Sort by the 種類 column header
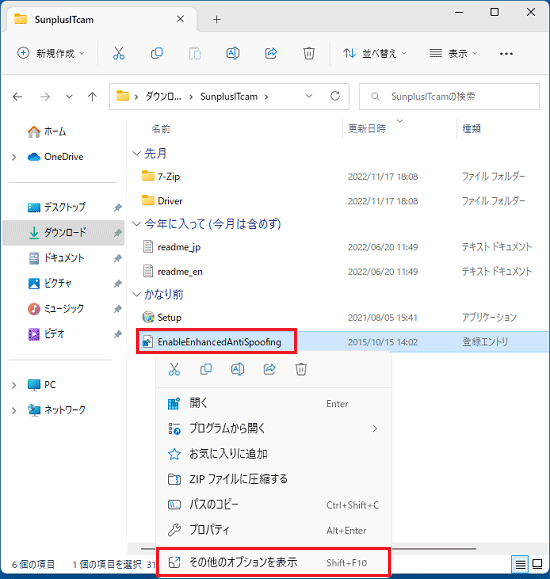 [472, 129]
